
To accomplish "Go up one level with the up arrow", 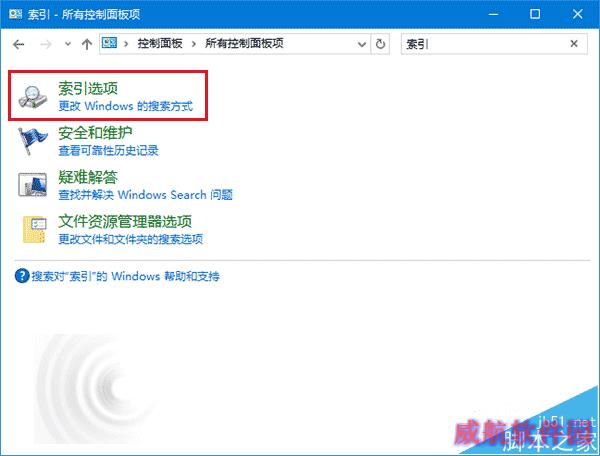I will tap(87, 44).
